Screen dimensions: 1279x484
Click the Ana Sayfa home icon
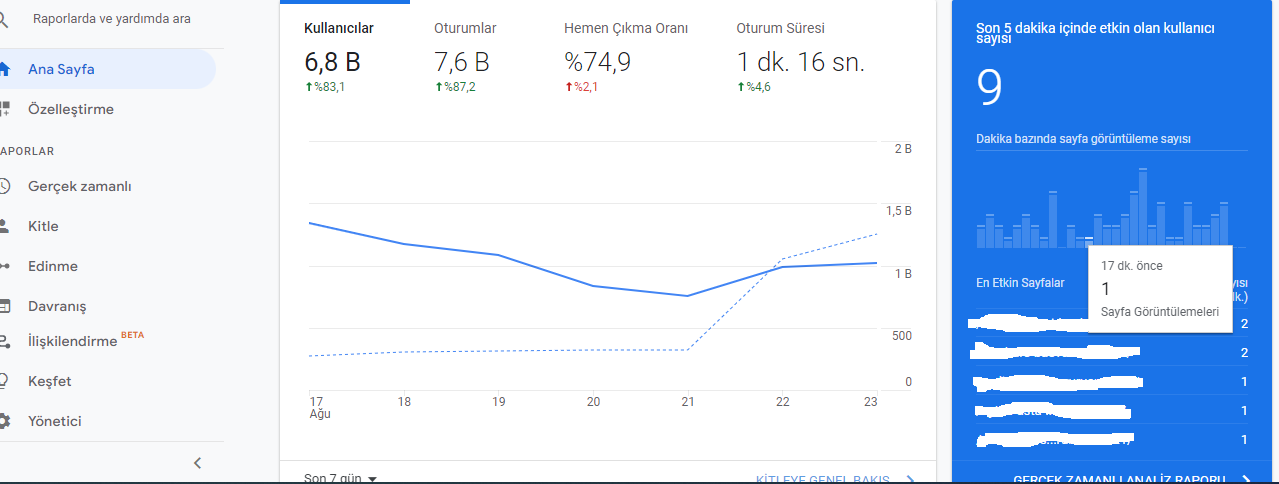coord(4,69)
